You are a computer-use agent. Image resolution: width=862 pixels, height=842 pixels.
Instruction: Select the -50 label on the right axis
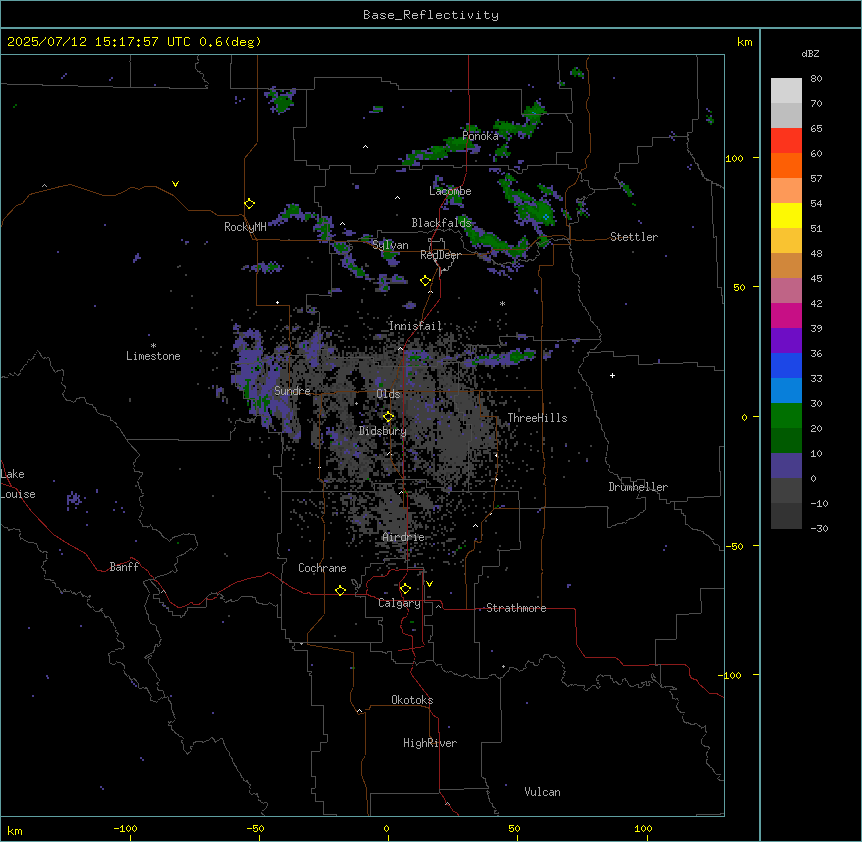point(734,546)
